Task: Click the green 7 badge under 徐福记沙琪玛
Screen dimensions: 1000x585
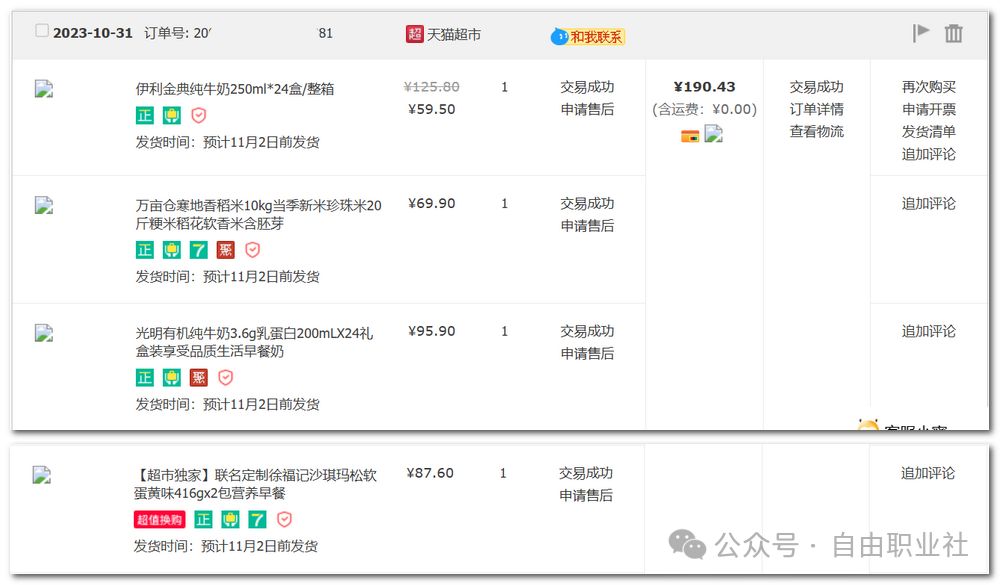Action: click(257, 520)
